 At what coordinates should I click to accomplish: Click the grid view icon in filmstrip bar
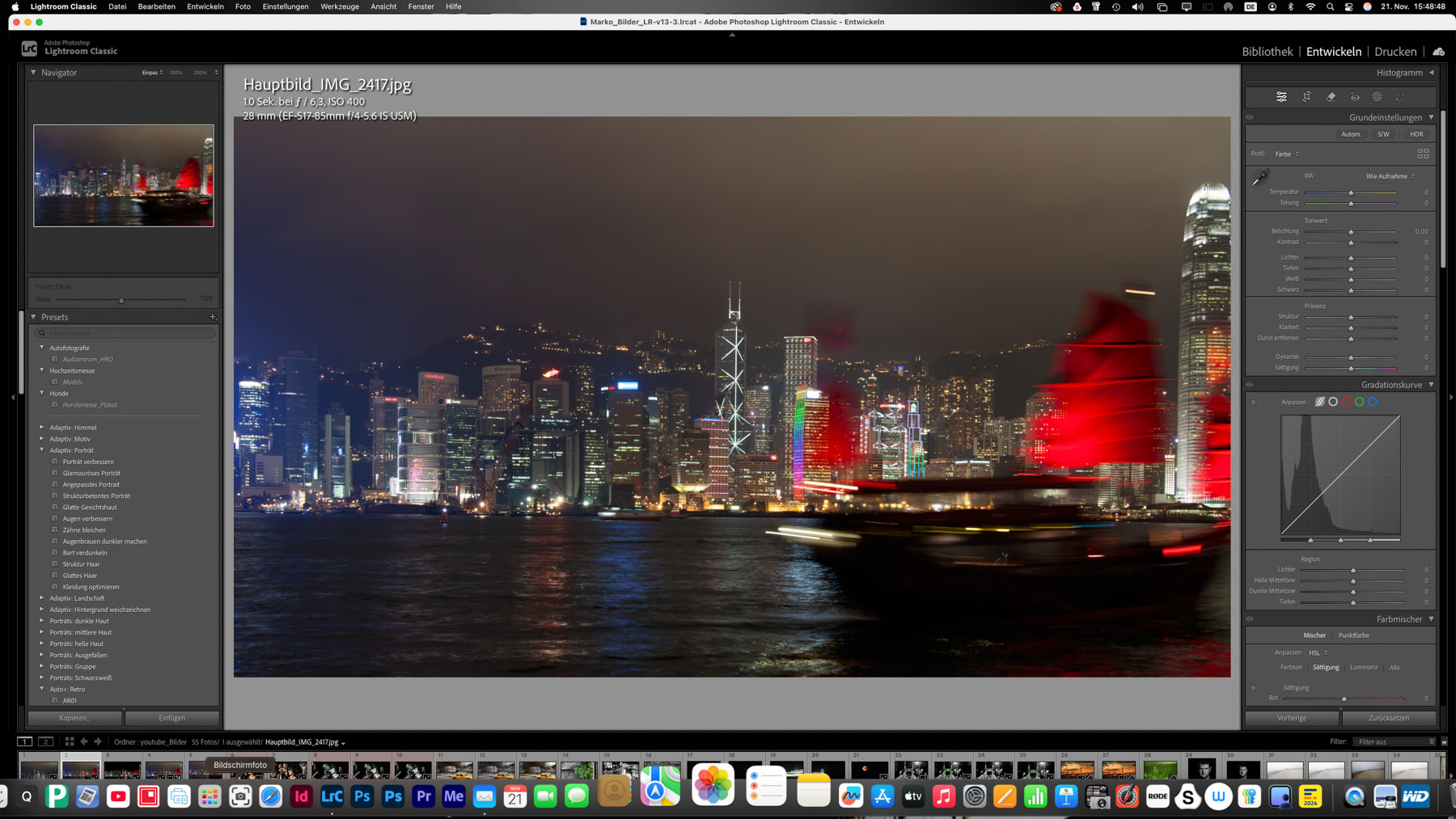coord(70,741)
